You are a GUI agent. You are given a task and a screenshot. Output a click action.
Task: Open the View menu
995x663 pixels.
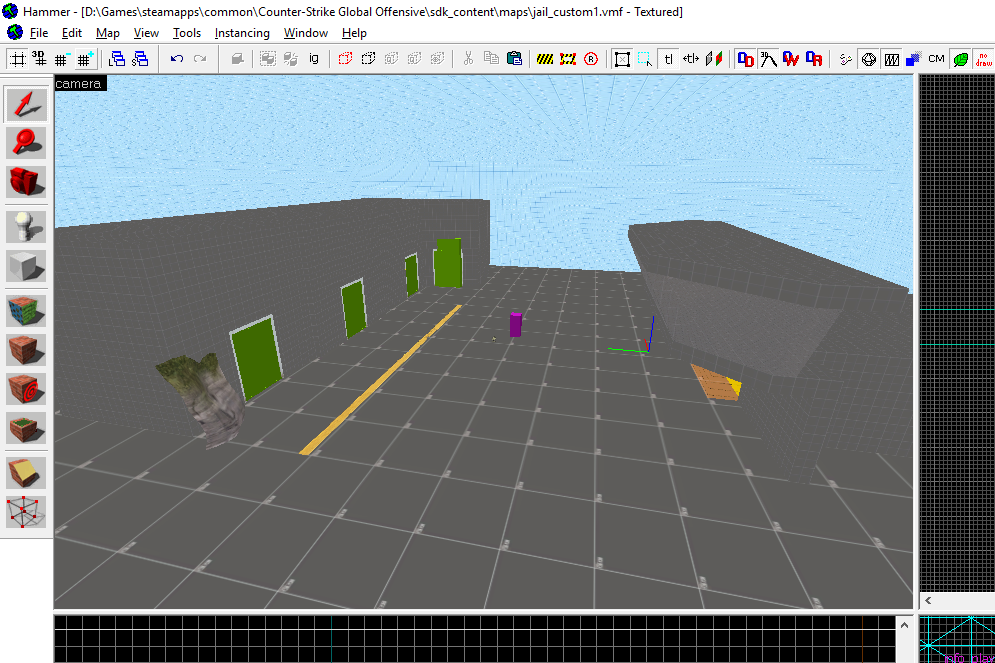coord(146,33)
